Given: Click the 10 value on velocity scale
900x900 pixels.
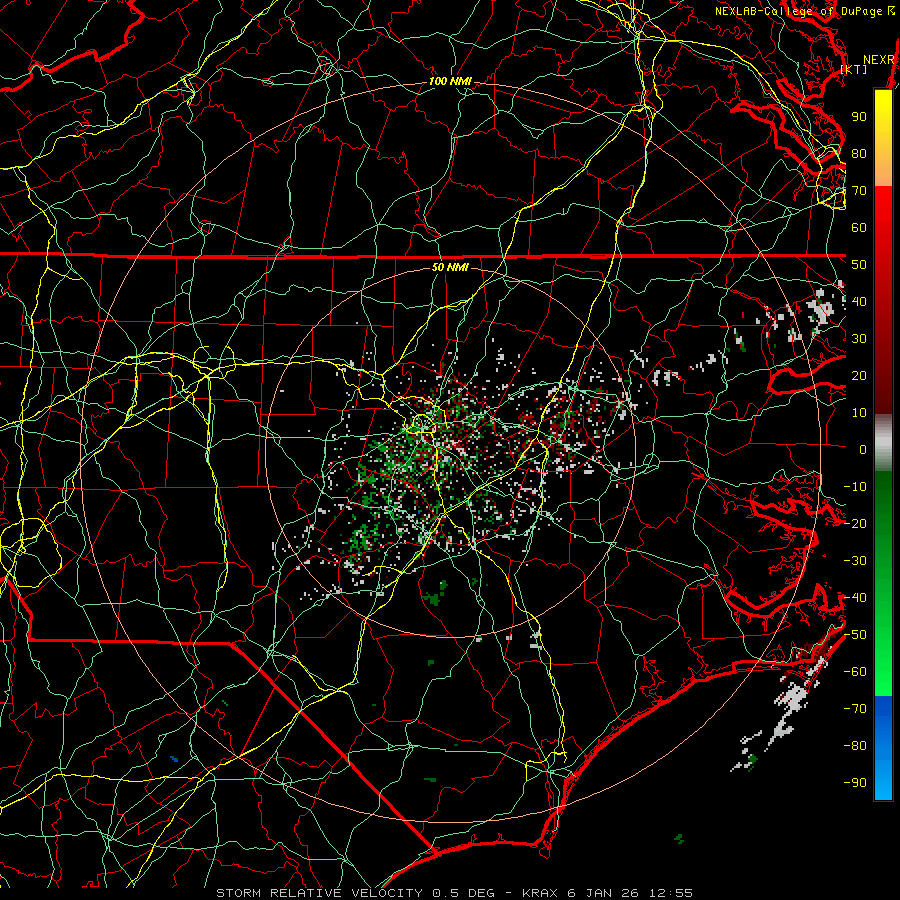Looking at the screenshot, I should pyautogui.click(x=859, y=413).
